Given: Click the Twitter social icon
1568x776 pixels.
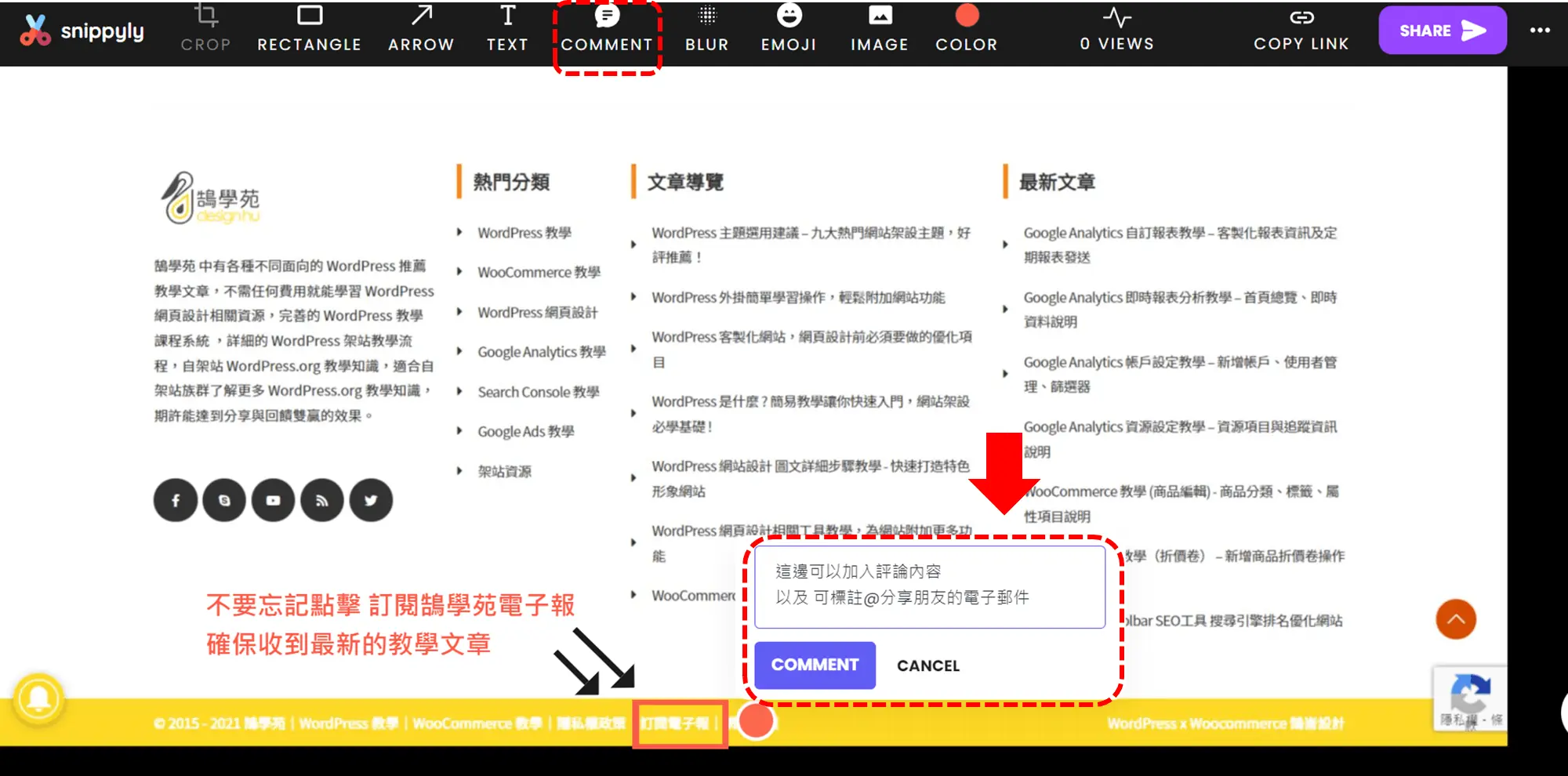Looking at the screenshot, I should (371, 500).
